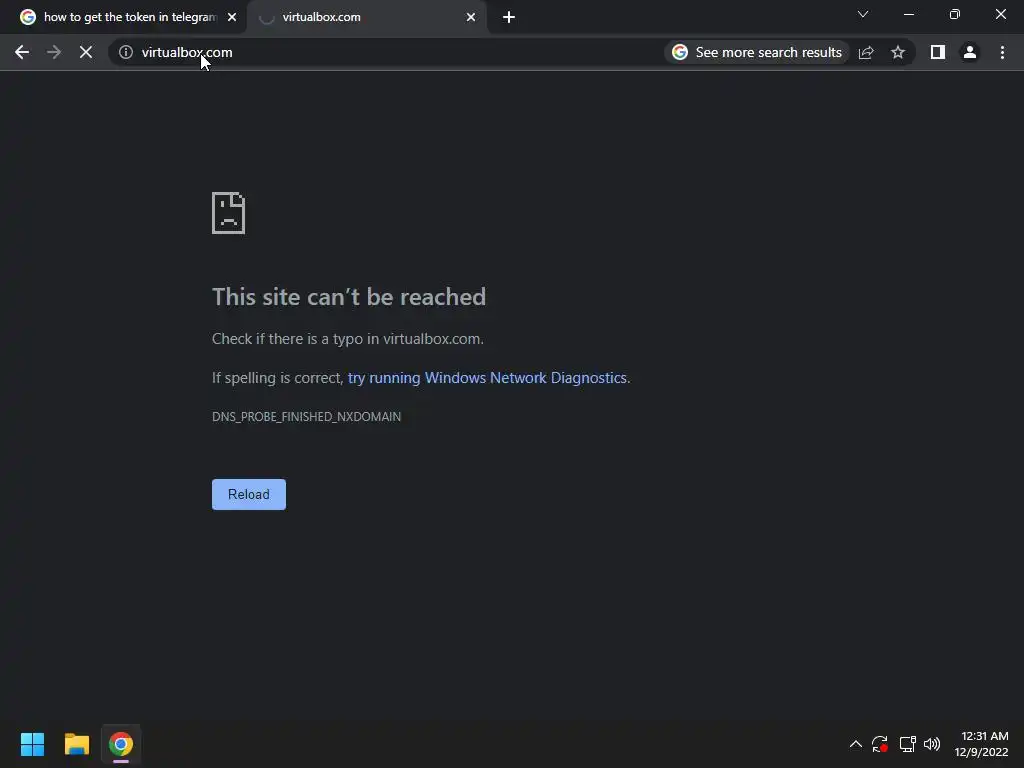Image resolution: width=1024 pixels, height=768 pixels.
Task: Run Windows Network Diagnostics link
Action: (487, 377)
